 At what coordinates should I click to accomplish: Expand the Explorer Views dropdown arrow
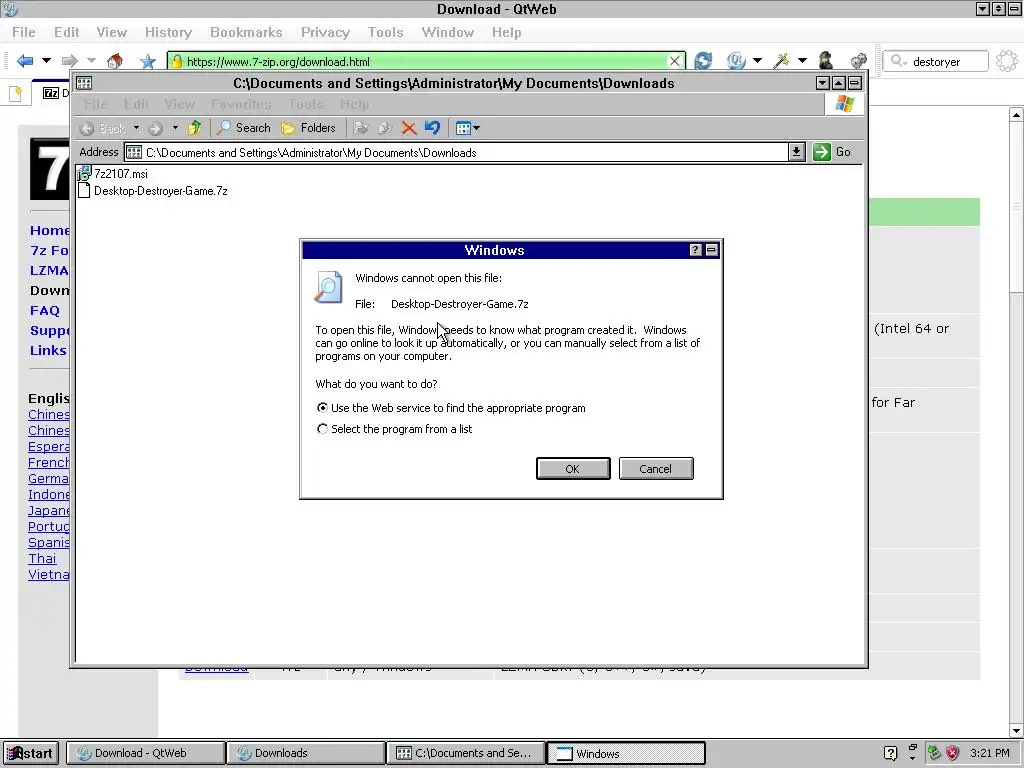477,128
